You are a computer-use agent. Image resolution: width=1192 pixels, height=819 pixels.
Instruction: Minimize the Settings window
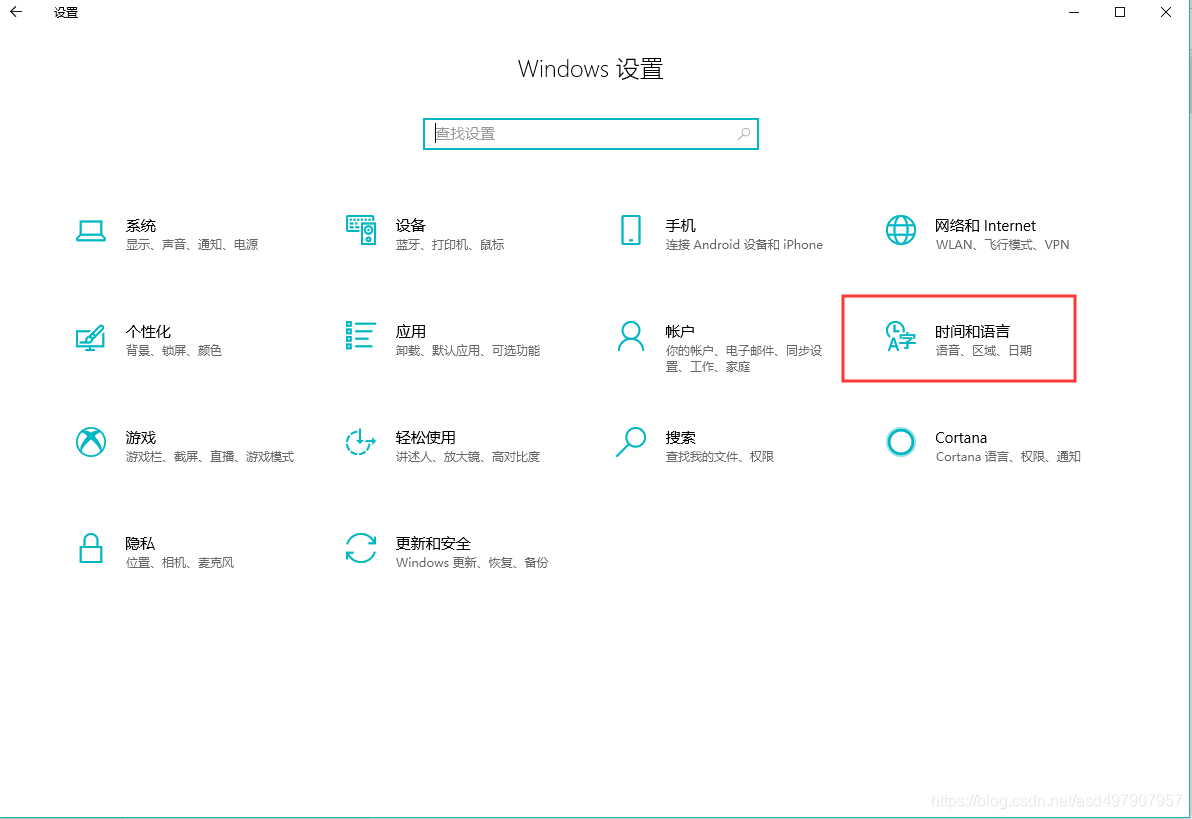(1074, 12)
